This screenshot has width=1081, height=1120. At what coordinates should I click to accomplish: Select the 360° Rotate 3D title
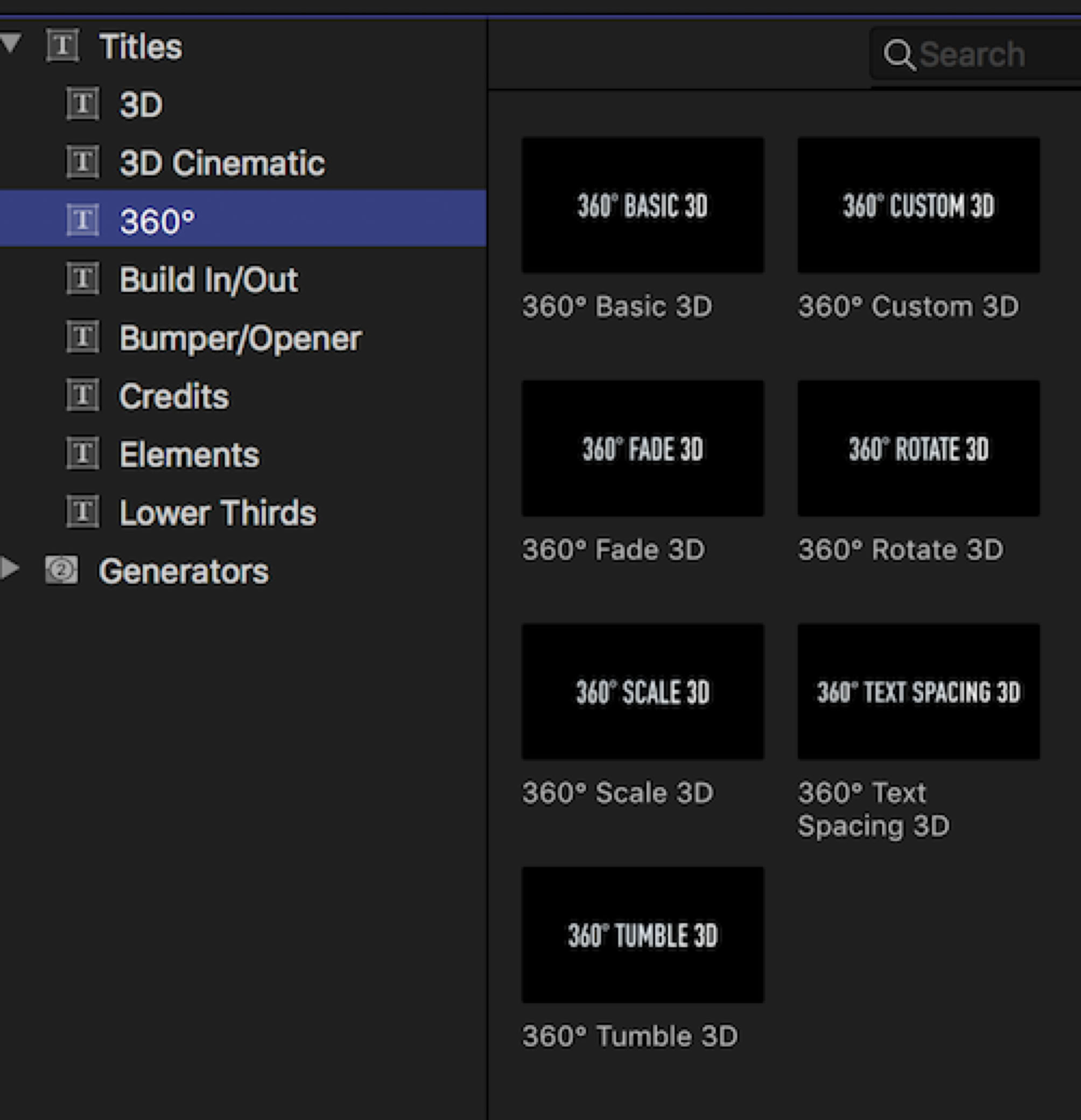[x=918, y=449]
